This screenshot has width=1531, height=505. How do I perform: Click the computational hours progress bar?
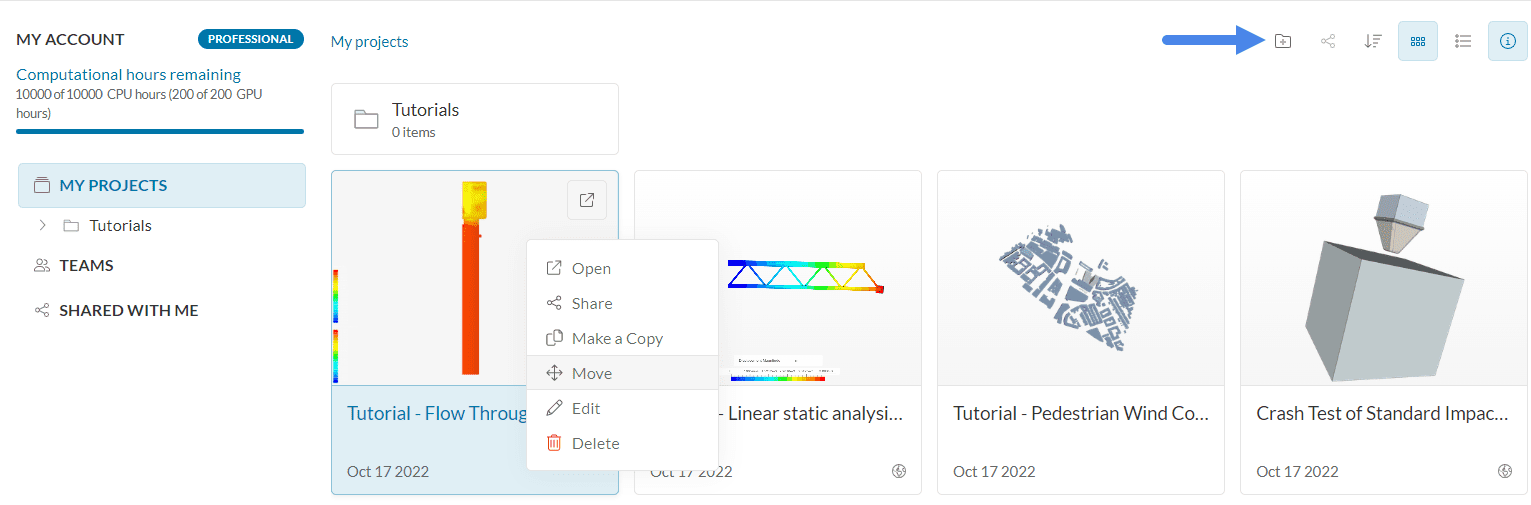160,131
